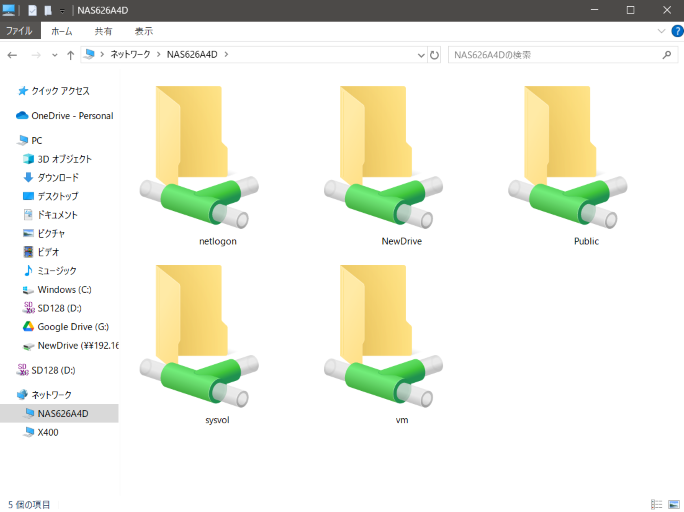
Task: Click the search magnifier icon
Action: coord(667,55)
